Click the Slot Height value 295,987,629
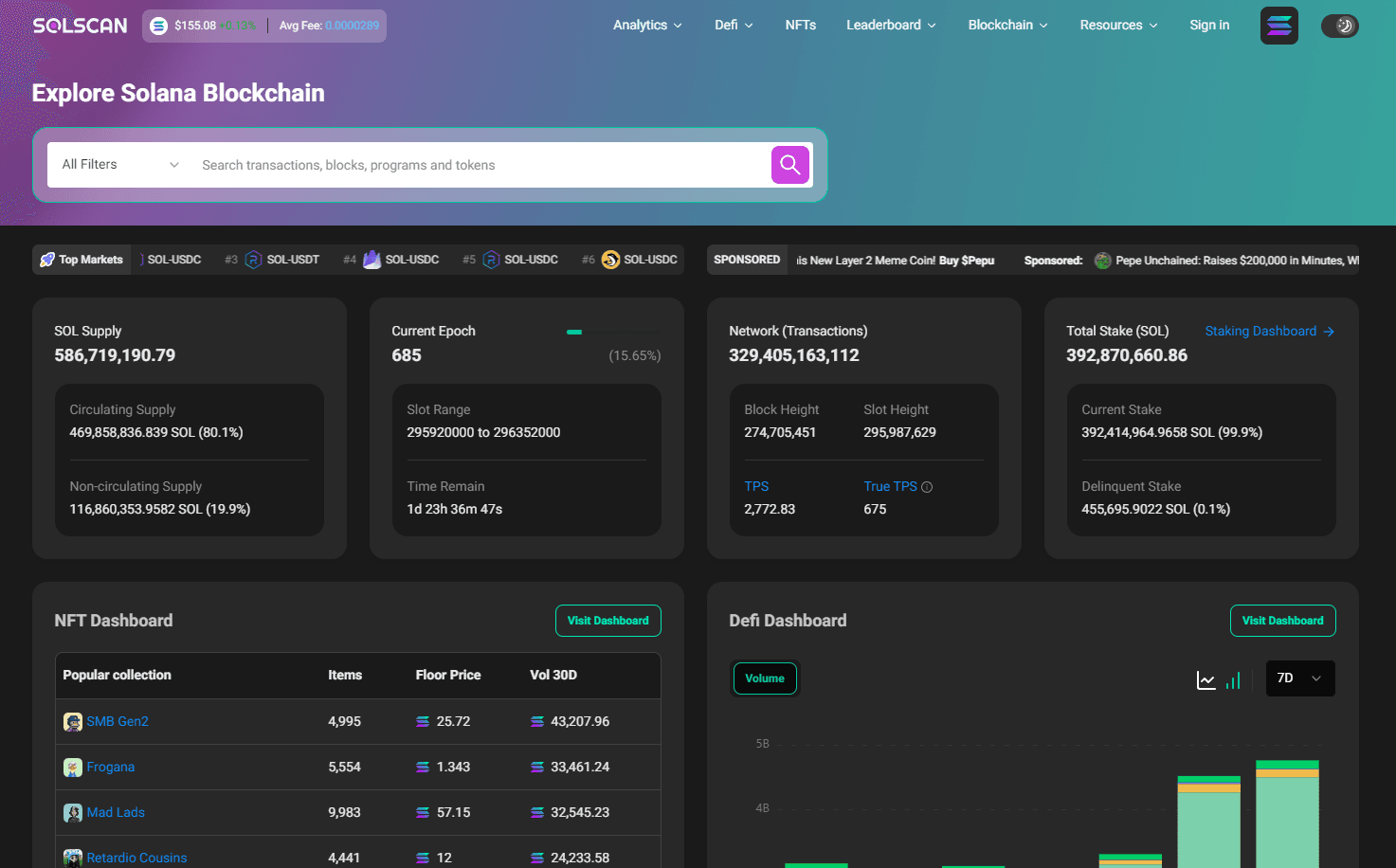 coord(899,432)
